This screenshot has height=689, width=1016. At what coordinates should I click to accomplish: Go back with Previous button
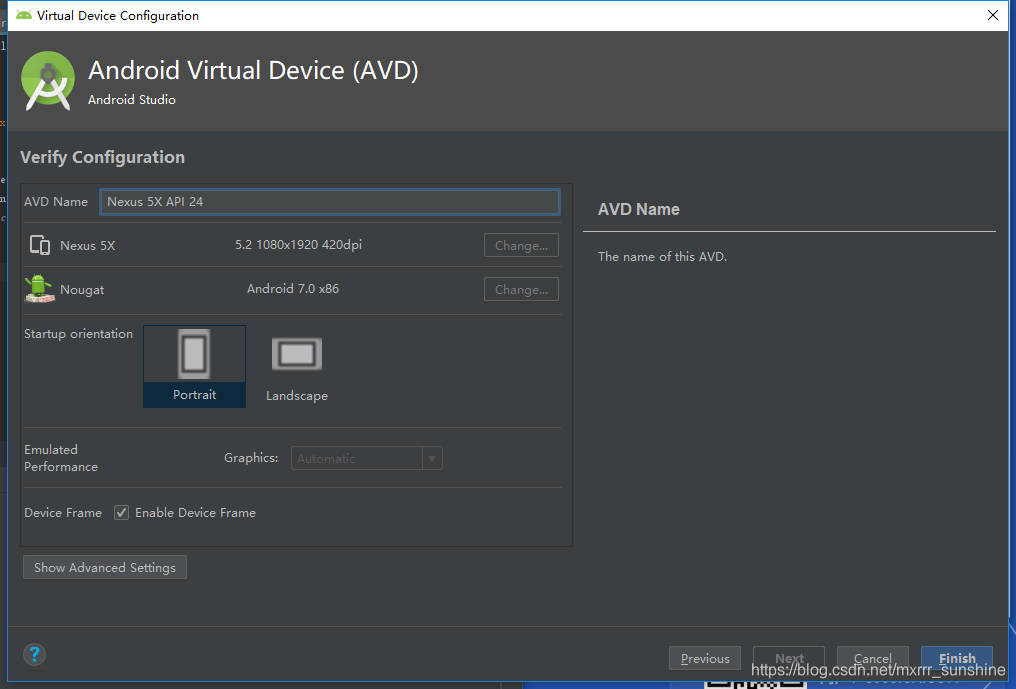point(705,659)
